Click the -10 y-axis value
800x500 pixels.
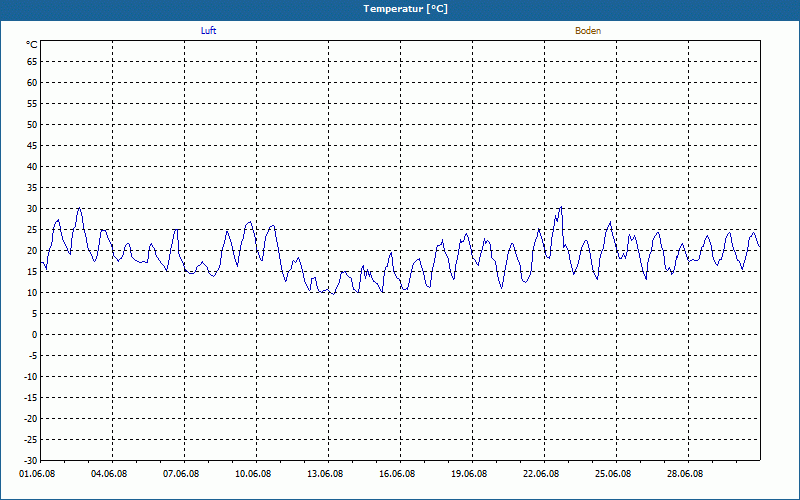pyautogui.click(x=31, y=377)
